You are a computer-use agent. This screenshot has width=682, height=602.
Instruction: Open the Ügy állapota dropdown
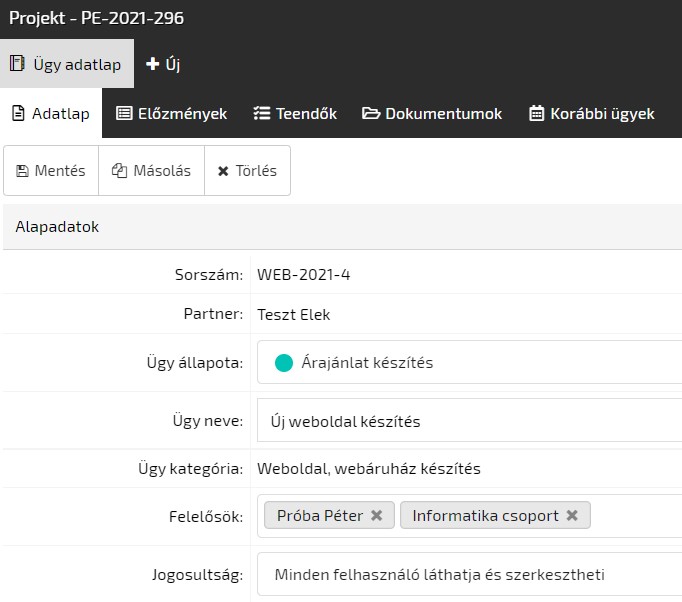click(470, 363)
